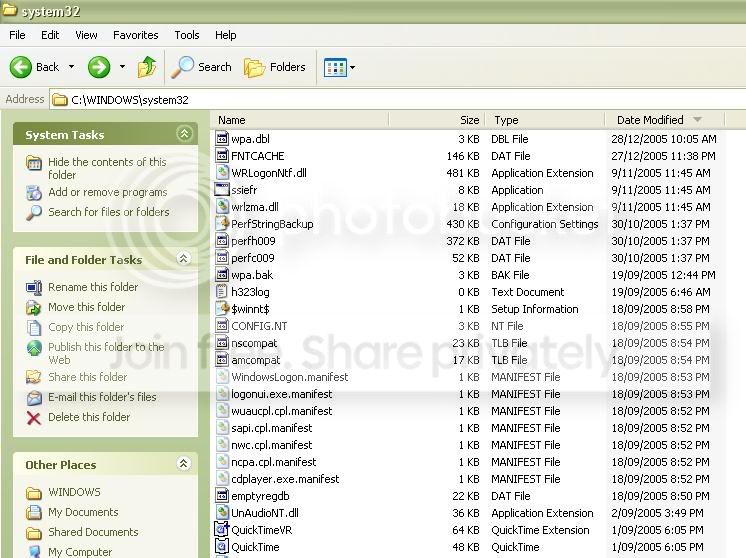Sort by the Size column header
This screenshot has width=746, height=558.
click(x=437, y=120)
